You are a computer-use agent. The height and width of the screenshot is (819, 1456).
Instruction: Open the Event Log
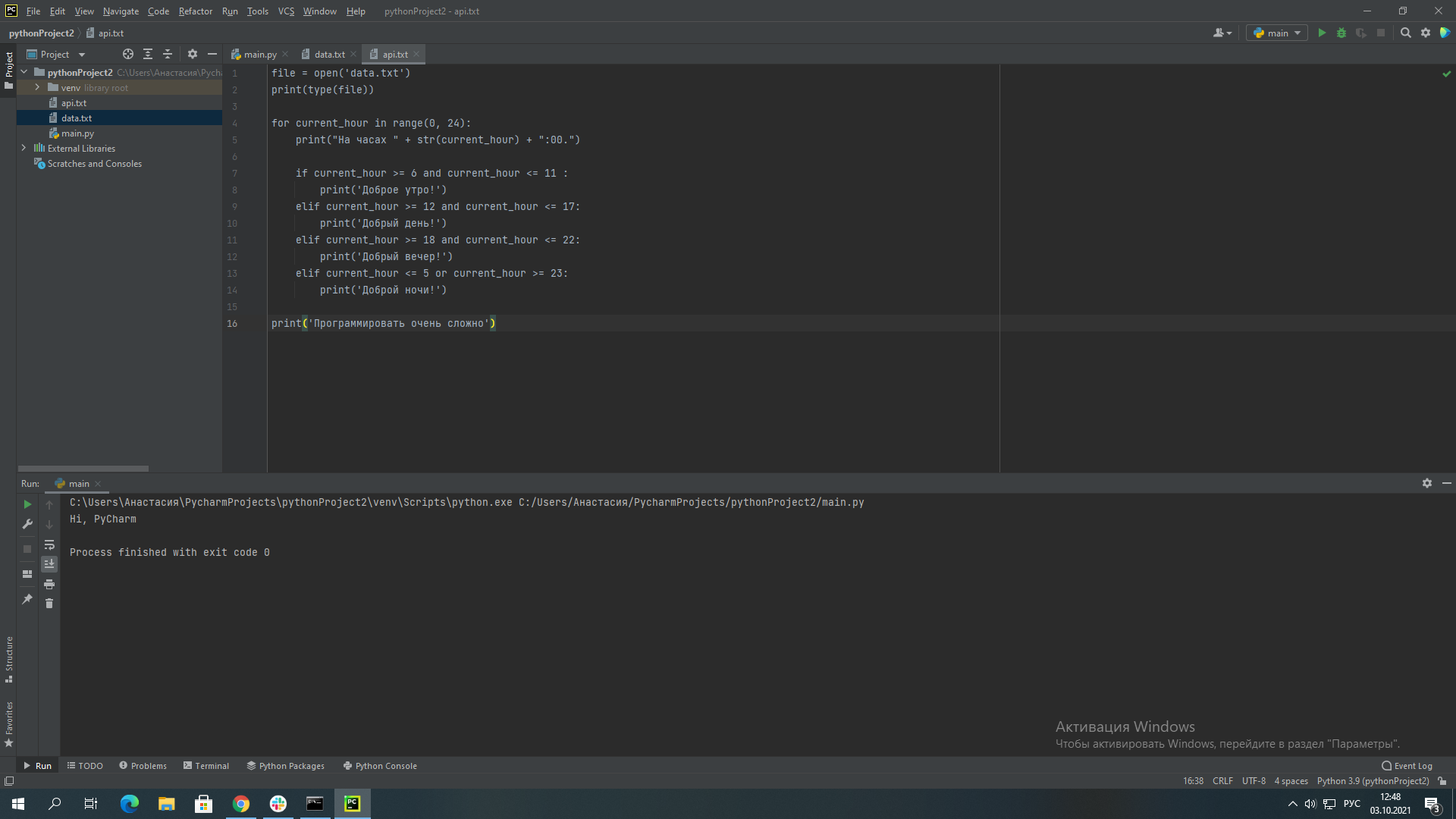pyautogui.click(x=1407, y=766)
